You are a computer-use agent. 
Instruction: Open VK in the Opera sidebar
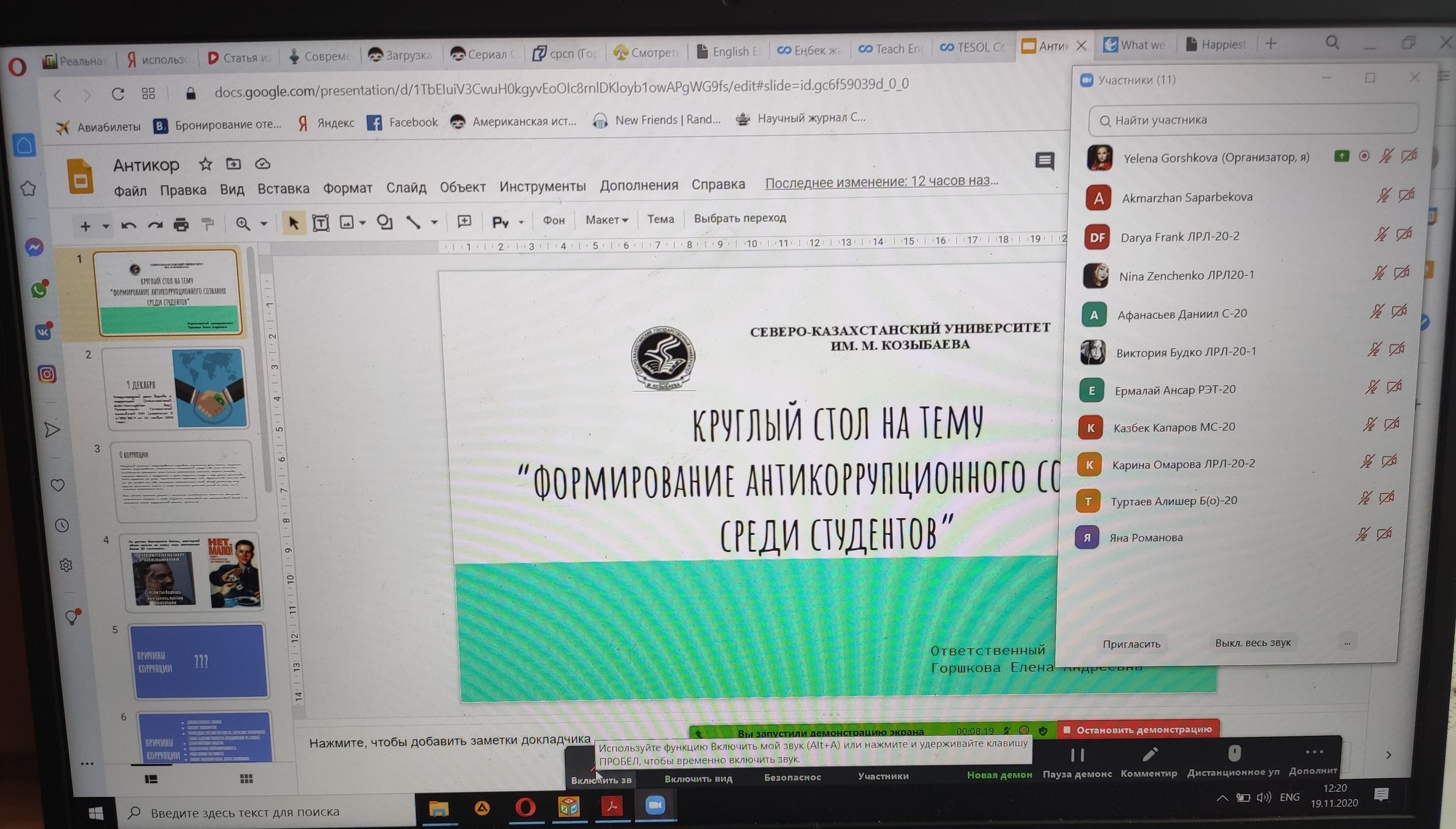tap(43, 332)
